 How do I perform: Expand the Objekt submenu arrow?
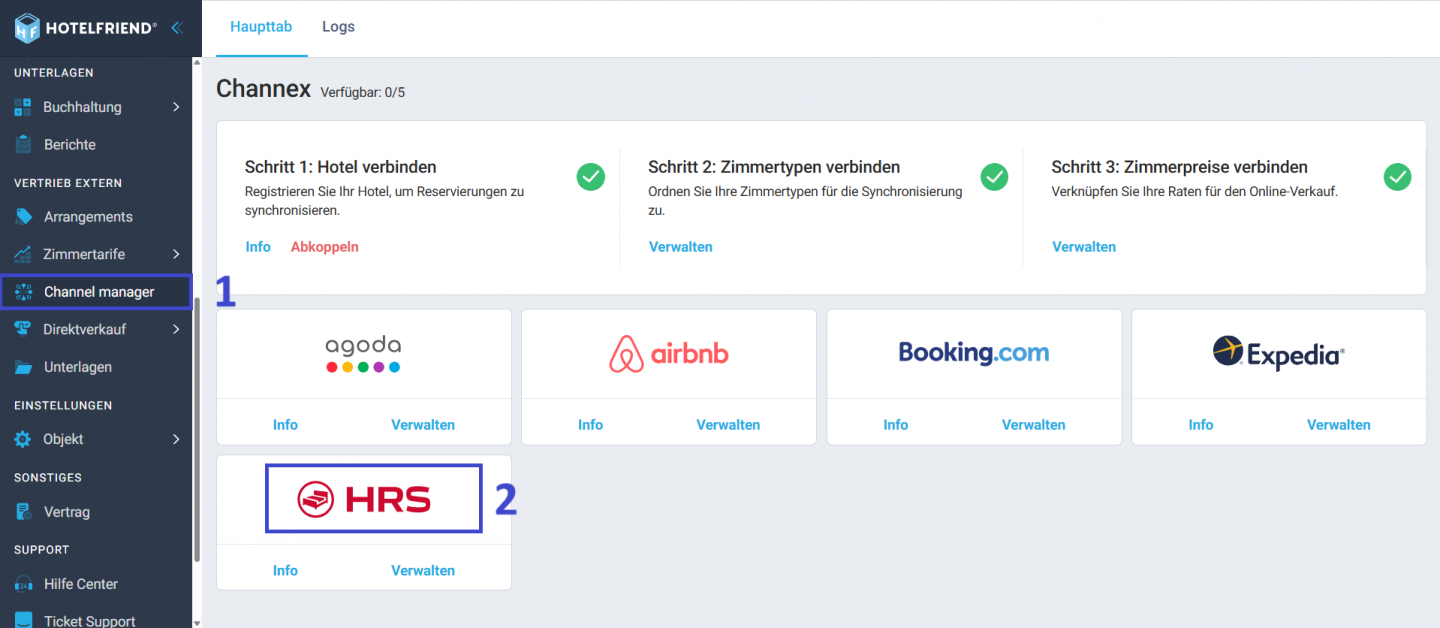(176, 439)
